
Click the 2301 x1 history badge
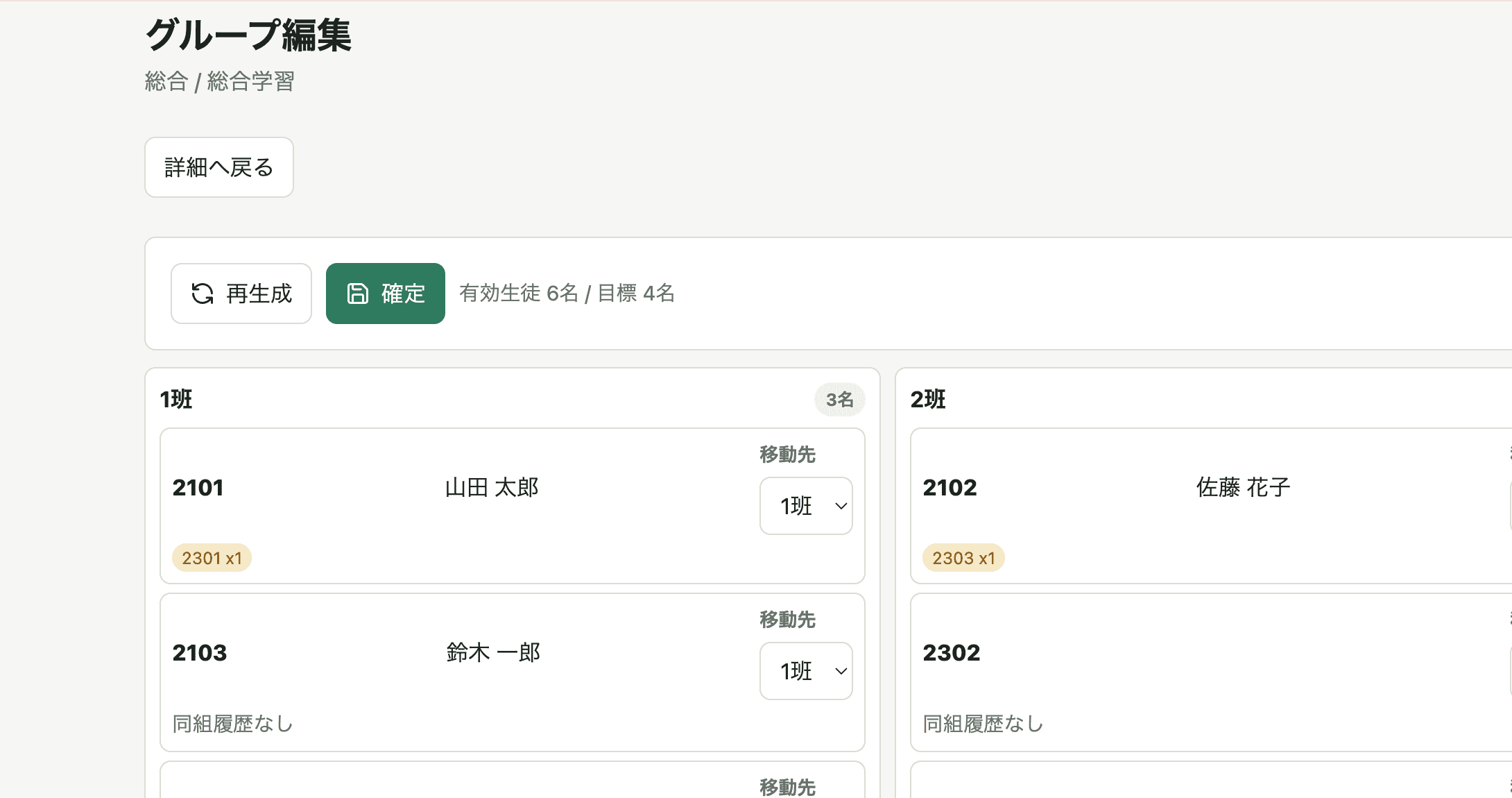[x=212, y=558]
